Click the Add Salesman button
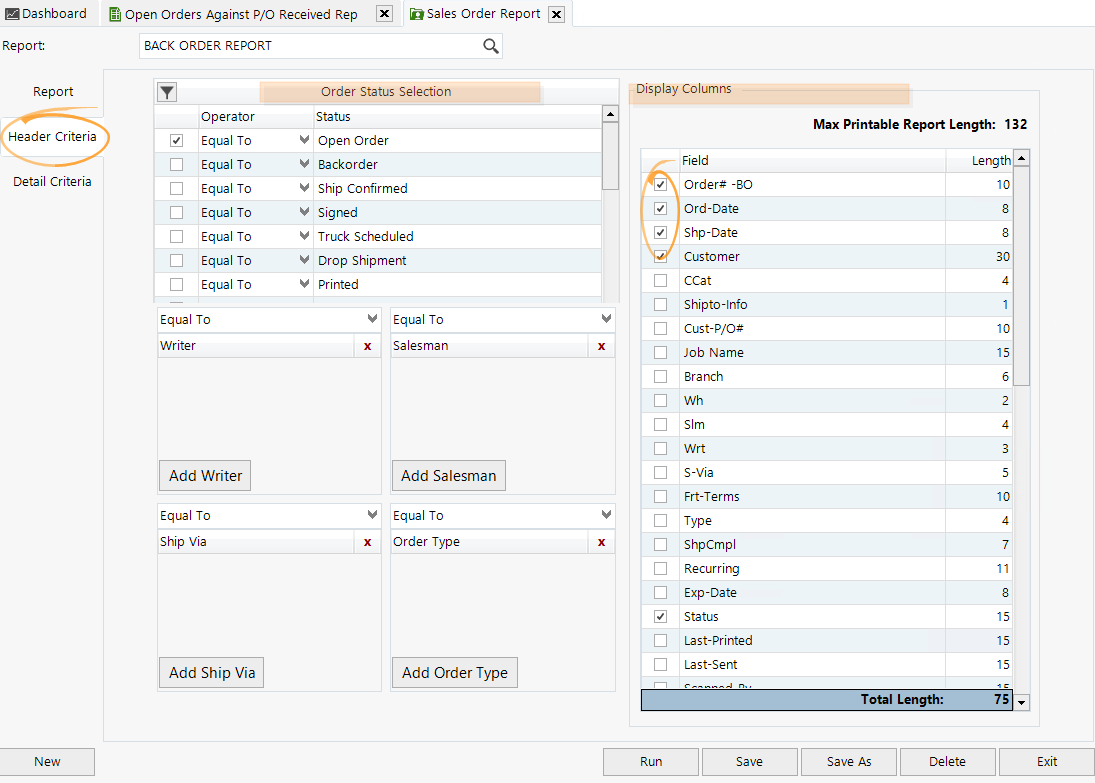Screen dimensions: 1095x783 [x=448, y=476]
